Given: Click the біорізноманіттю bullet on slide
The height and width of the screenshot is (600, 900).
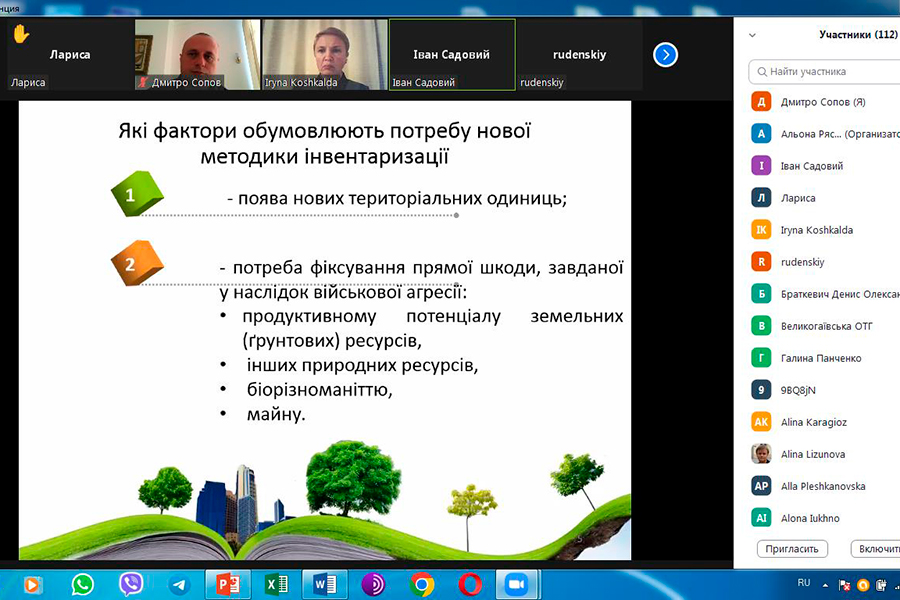Looking at the screenshot, I should [320, 390].
